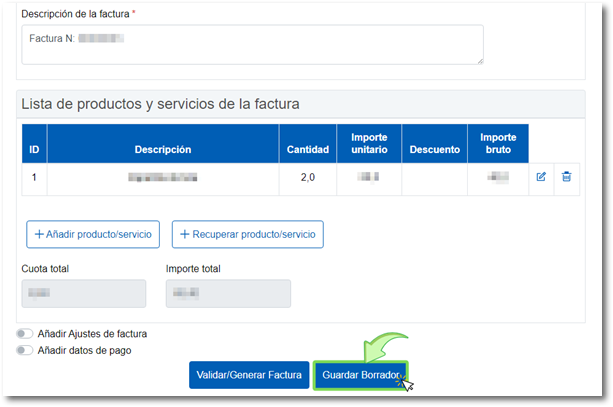Screen dimensions: 613x407
Task: Select the blurred description cell in row 1
Action: click(x=163, y=177)
